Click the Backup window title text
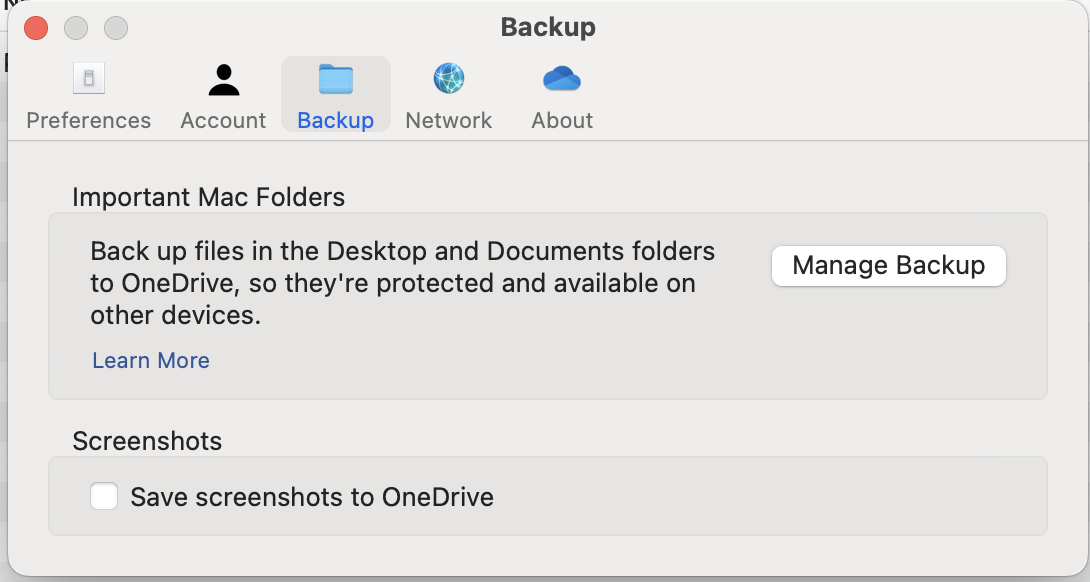1090x582 pixels. tap(548, 27)
